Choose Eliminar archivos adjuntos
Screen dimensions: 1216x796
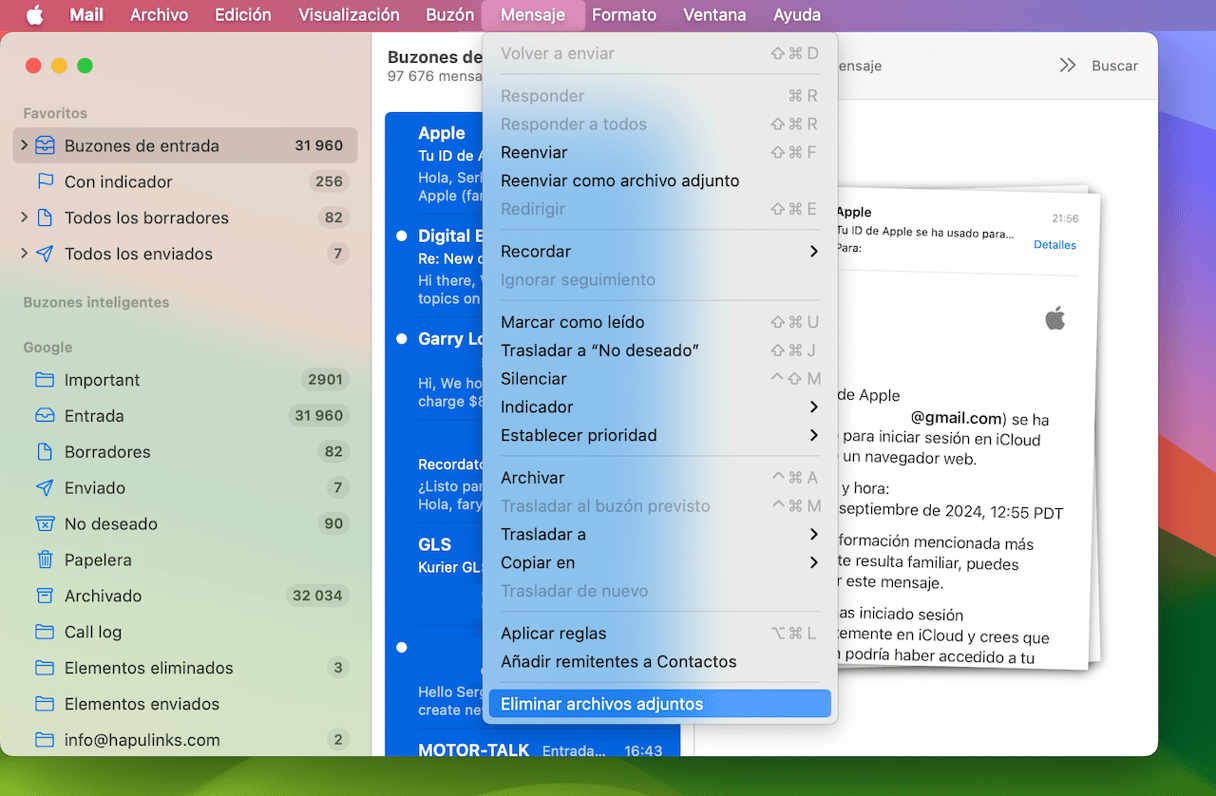point(660,704)
